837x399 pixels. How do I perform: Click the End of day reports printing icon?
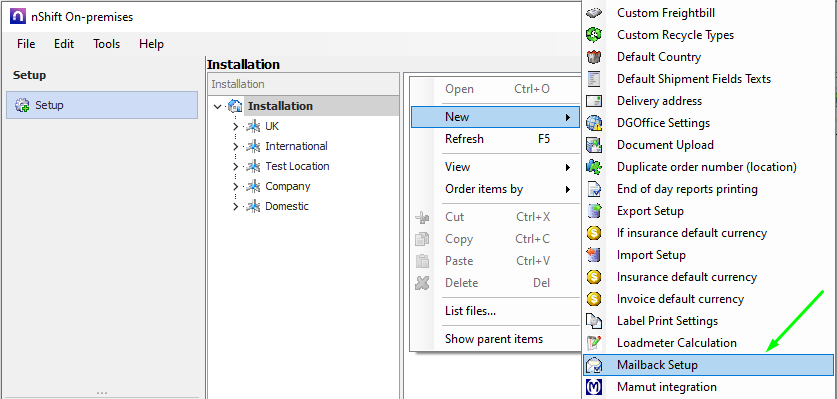(x=594, y=189)
